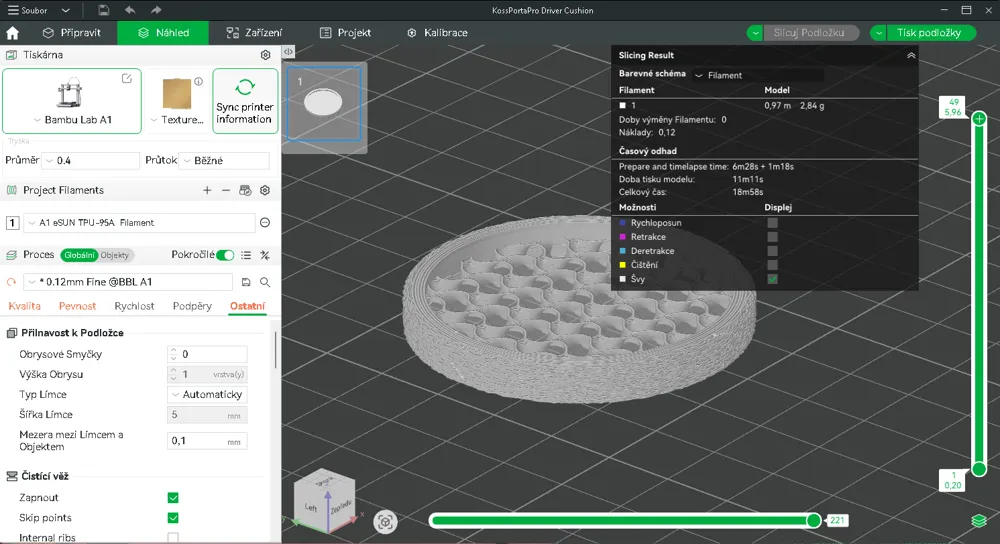Open printer settings gear in Tiskárna
Viewport: 1000px width, 544px height.
[265, 55]
